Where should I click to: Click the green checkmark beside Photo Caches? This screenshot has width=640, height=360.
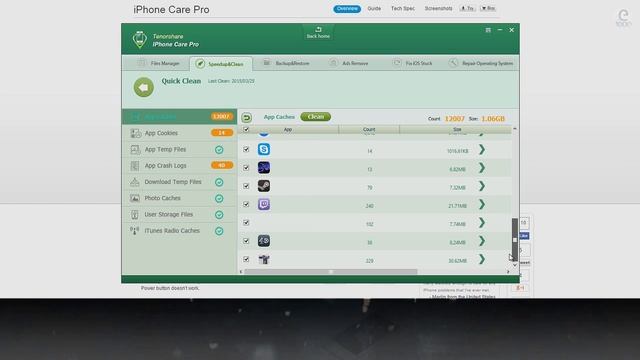[x=219, y=198]
